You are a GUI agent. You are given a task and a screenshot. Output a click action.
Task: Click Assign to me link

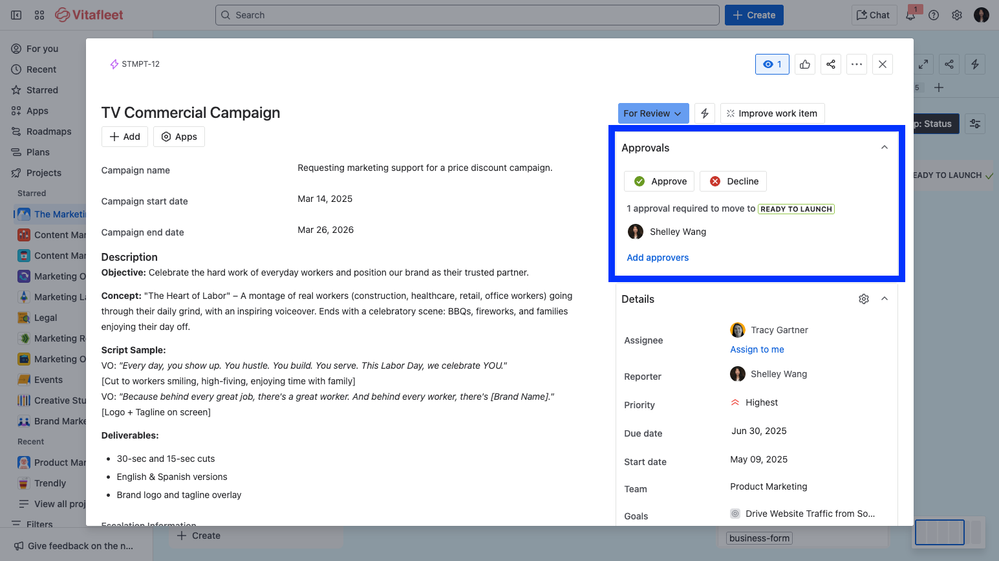coord(757,350)
